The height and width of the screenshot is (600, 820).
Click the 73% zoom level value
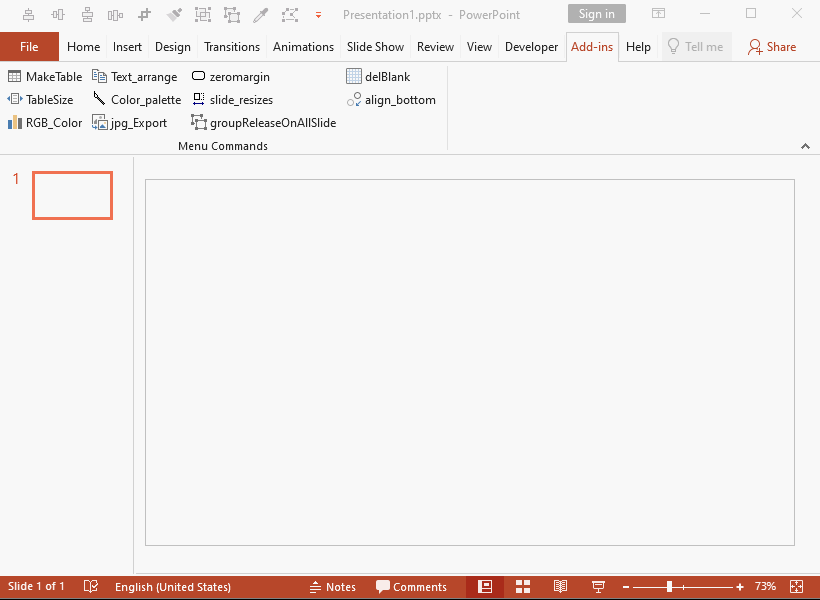coord(766,586)
